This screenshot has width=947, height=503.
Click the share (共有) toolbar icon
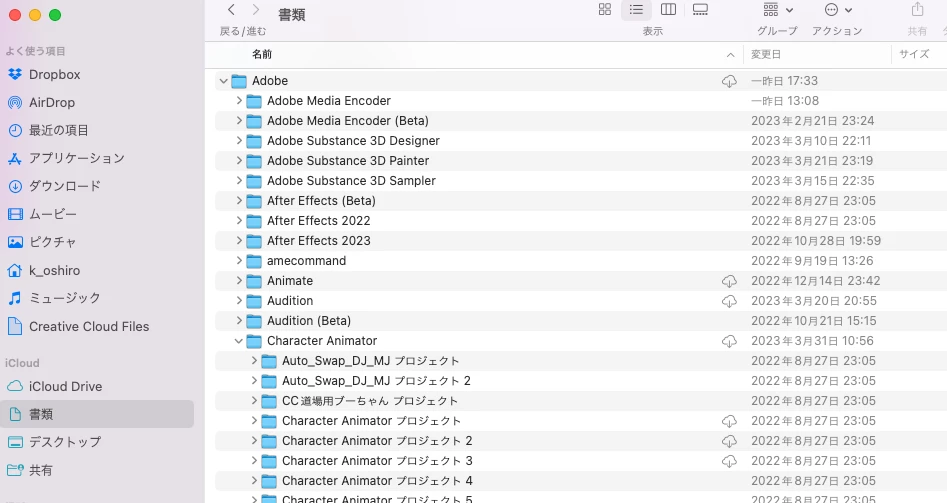(917, 9)
